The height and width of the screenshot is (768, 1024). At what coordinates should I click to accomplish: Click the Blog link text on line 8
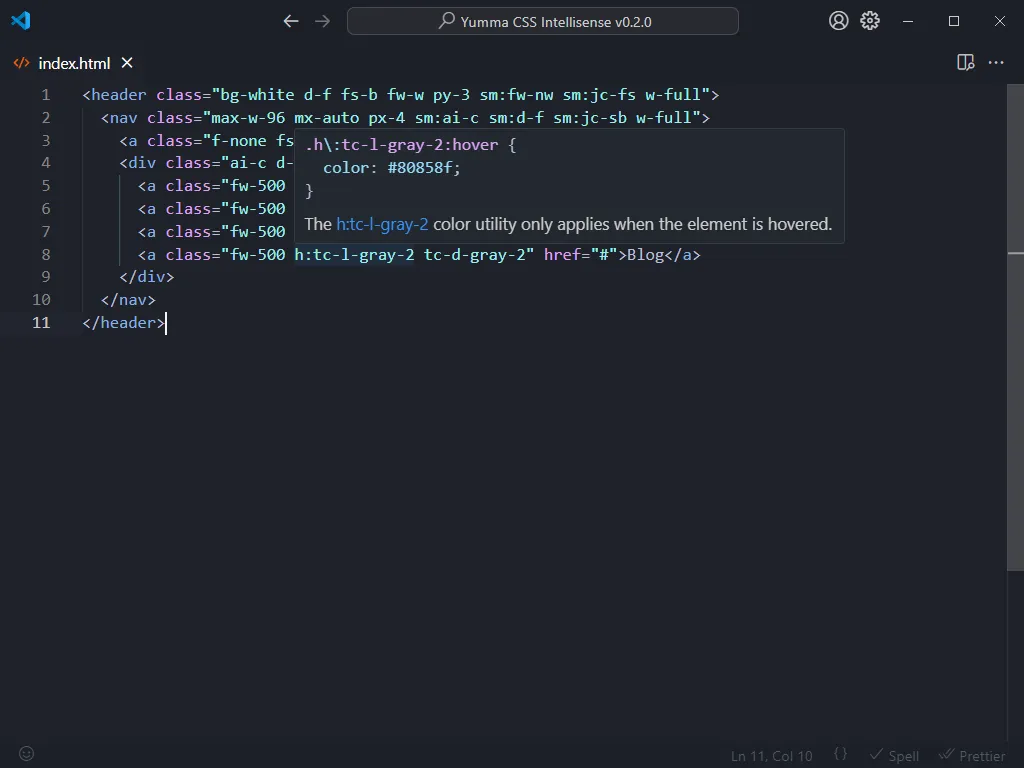click(645, 255)
